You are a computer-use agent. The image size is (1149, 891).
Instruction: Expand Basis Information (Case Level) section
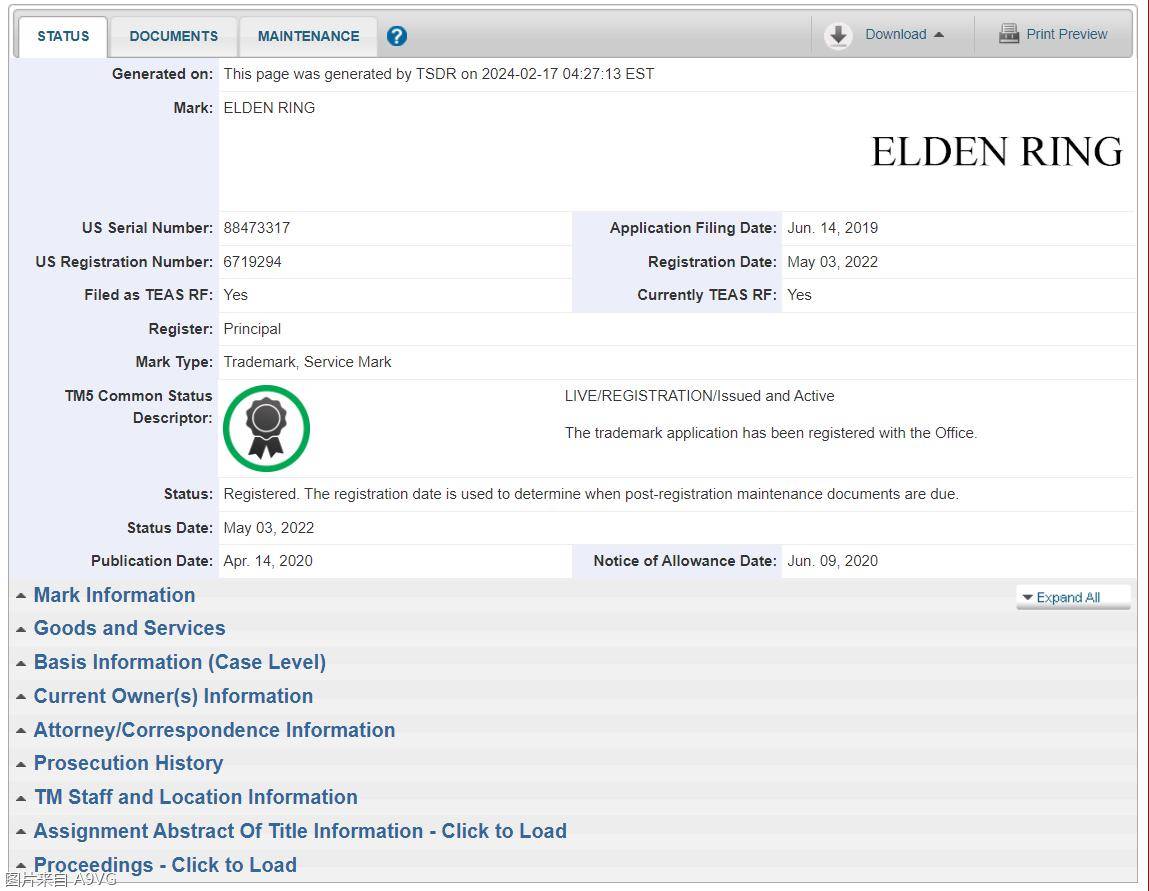point(180,662)
